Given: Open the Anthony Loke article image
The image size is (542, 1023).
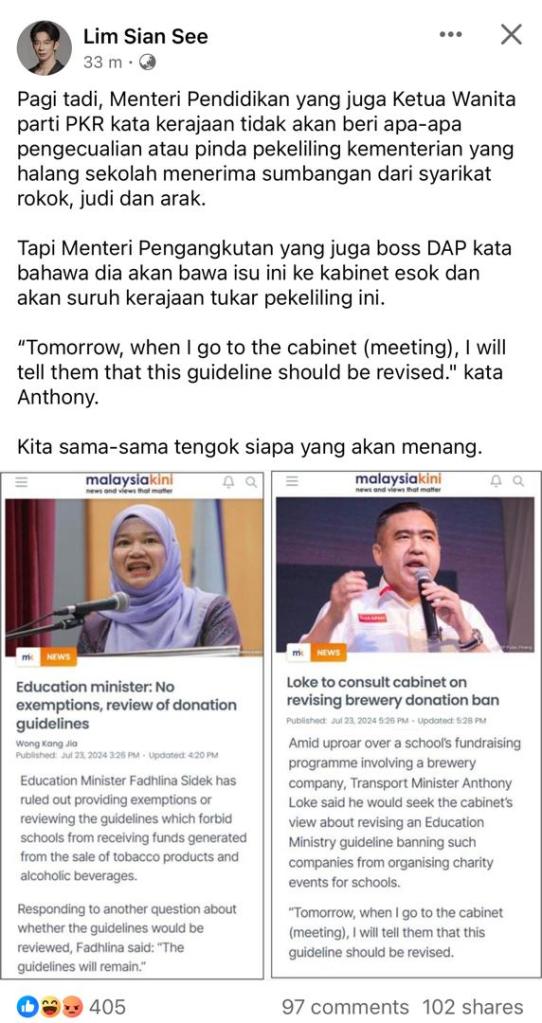Looking at the screenshot, I should coord(404,574).
